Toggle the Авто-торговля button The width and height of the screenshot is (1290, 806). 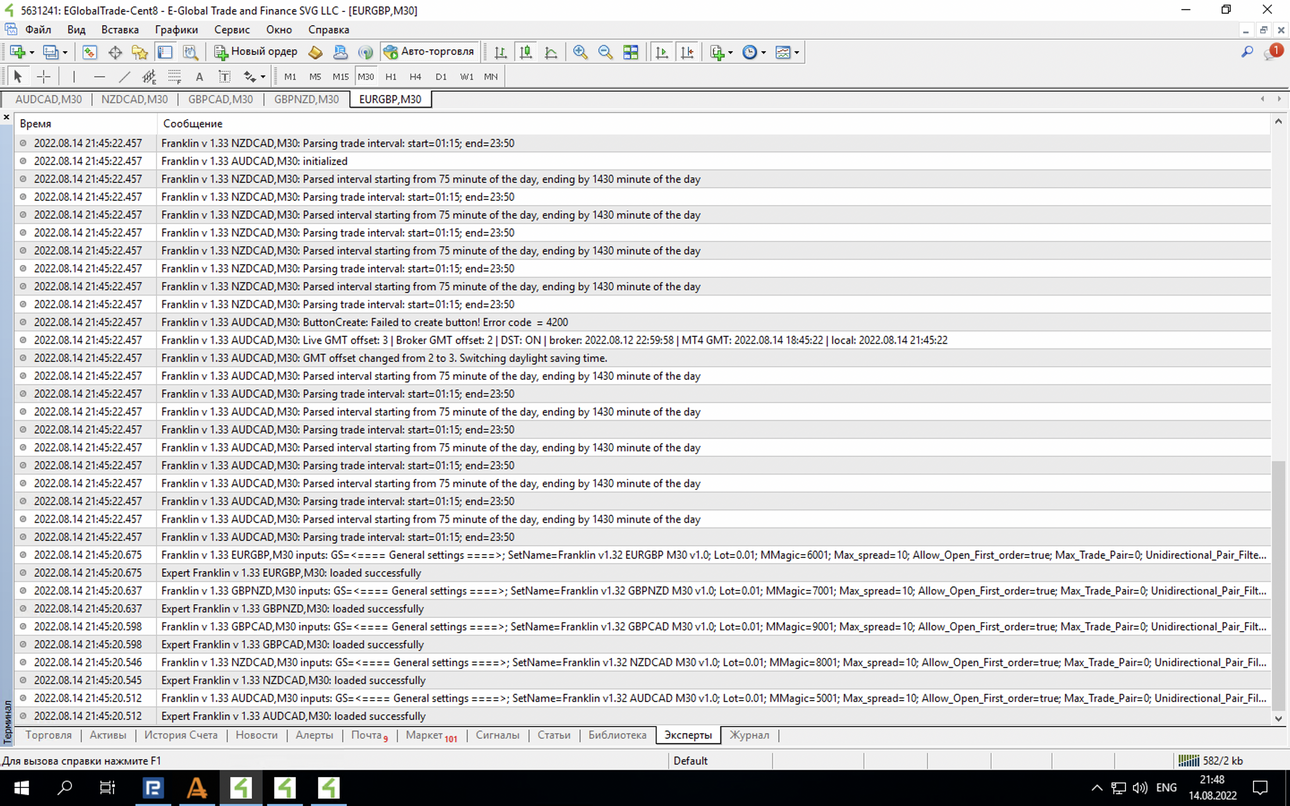pyautogui.click(x=429, y=52)
